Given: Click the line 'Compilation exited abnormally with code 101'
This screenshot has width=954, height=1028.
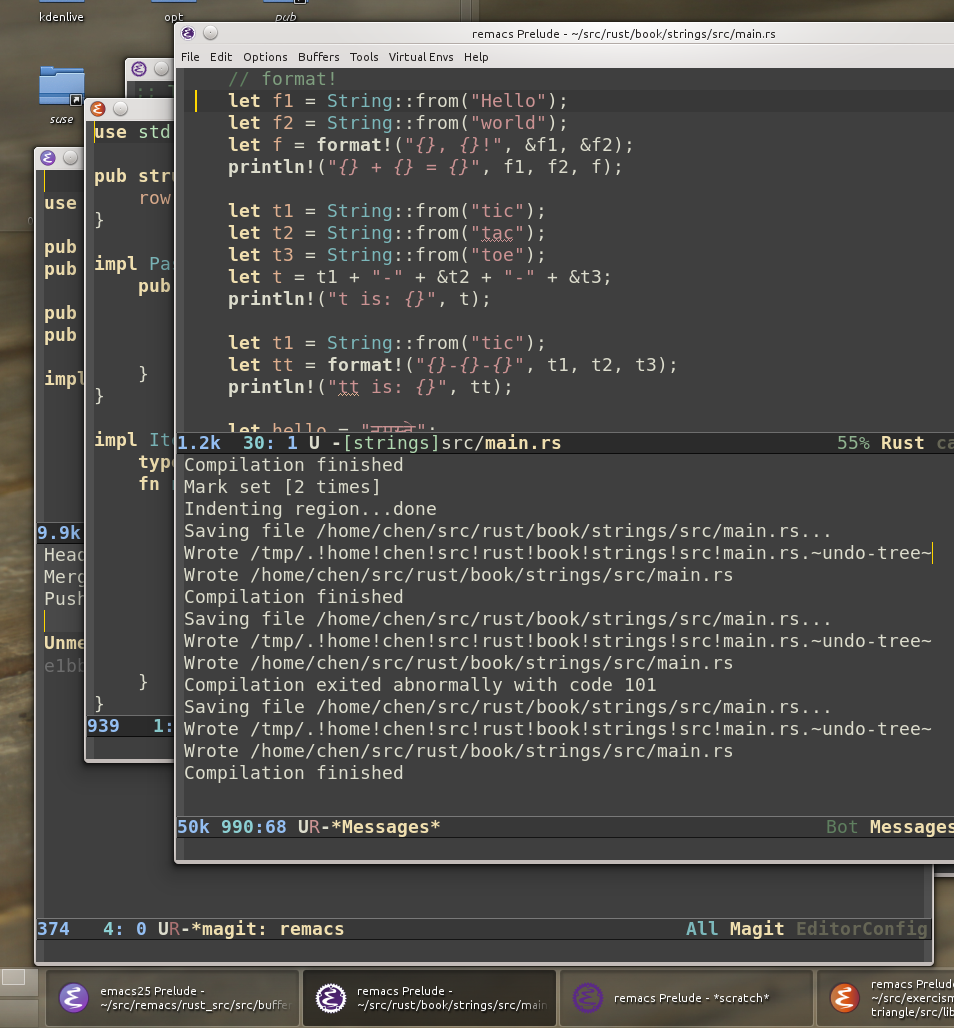Looking at the screenshot, I should pos(420,685).
